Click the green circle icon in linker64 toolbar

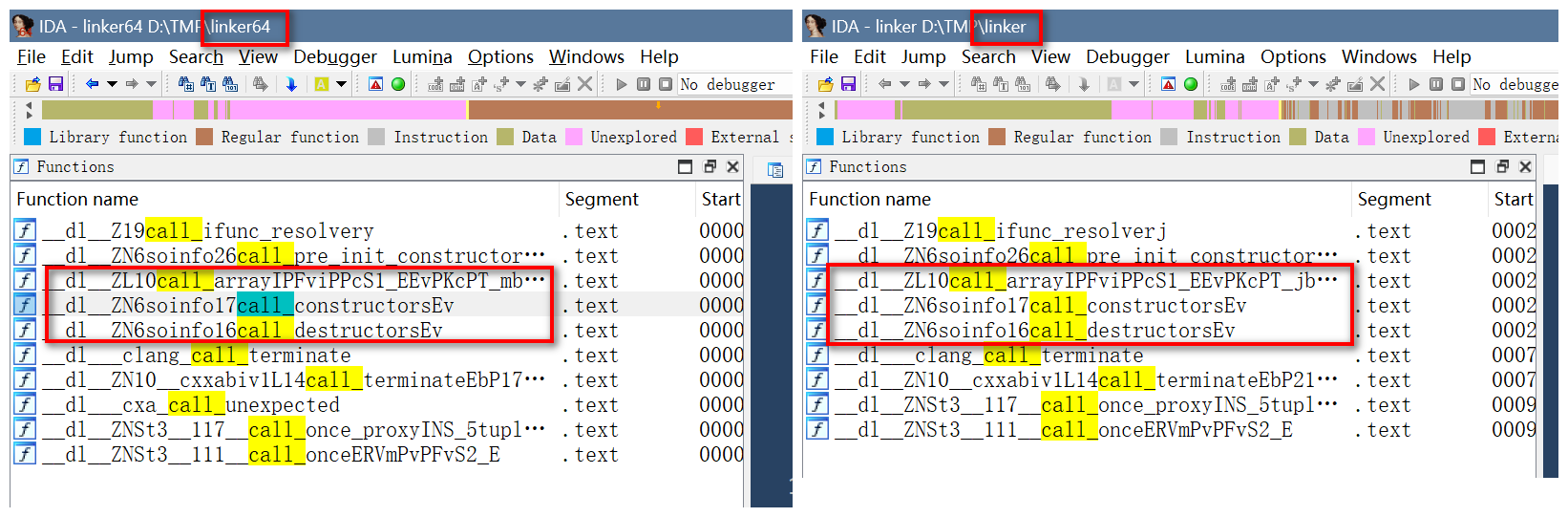pyautogui.click(x=398, y=85)
